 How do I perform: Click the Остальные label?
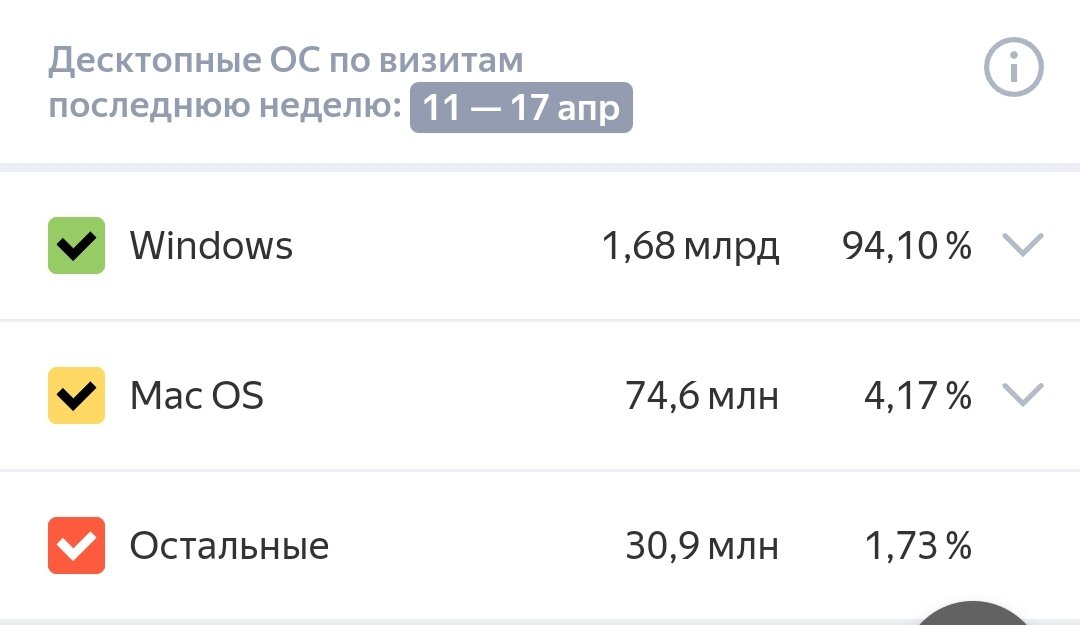tap(229, 546)
